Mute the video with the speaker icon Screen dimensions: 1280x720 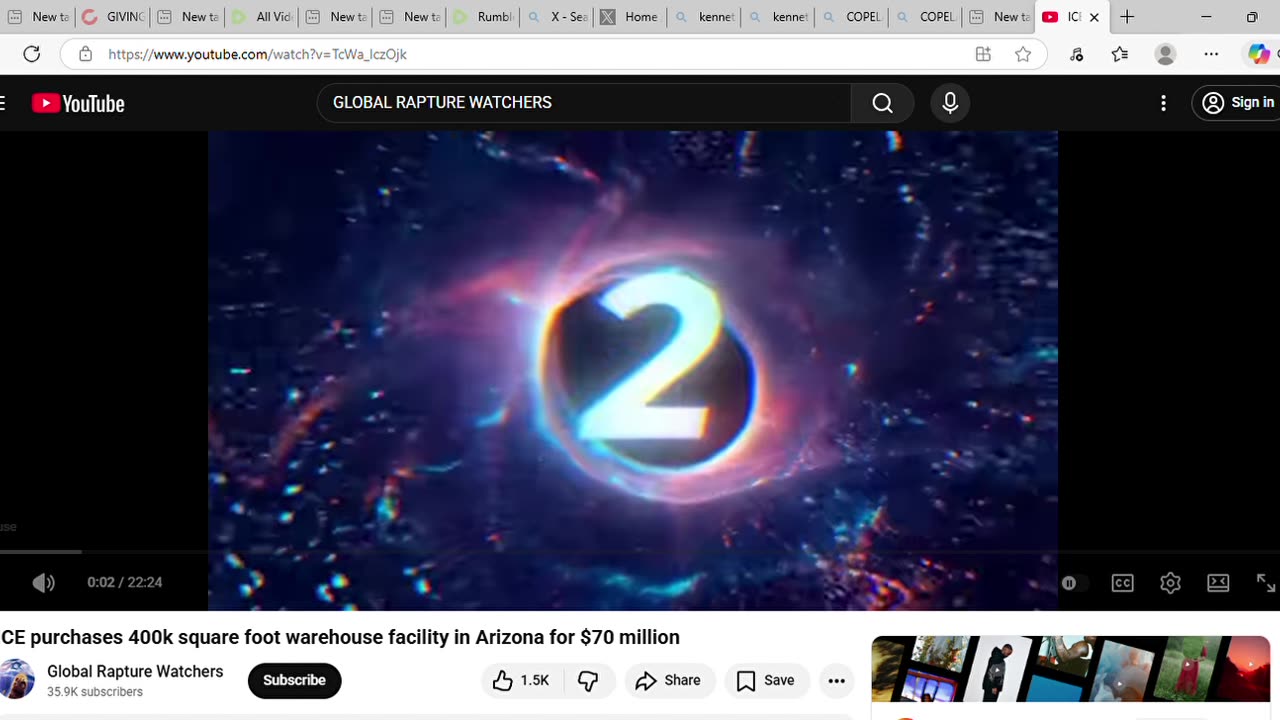43,583
